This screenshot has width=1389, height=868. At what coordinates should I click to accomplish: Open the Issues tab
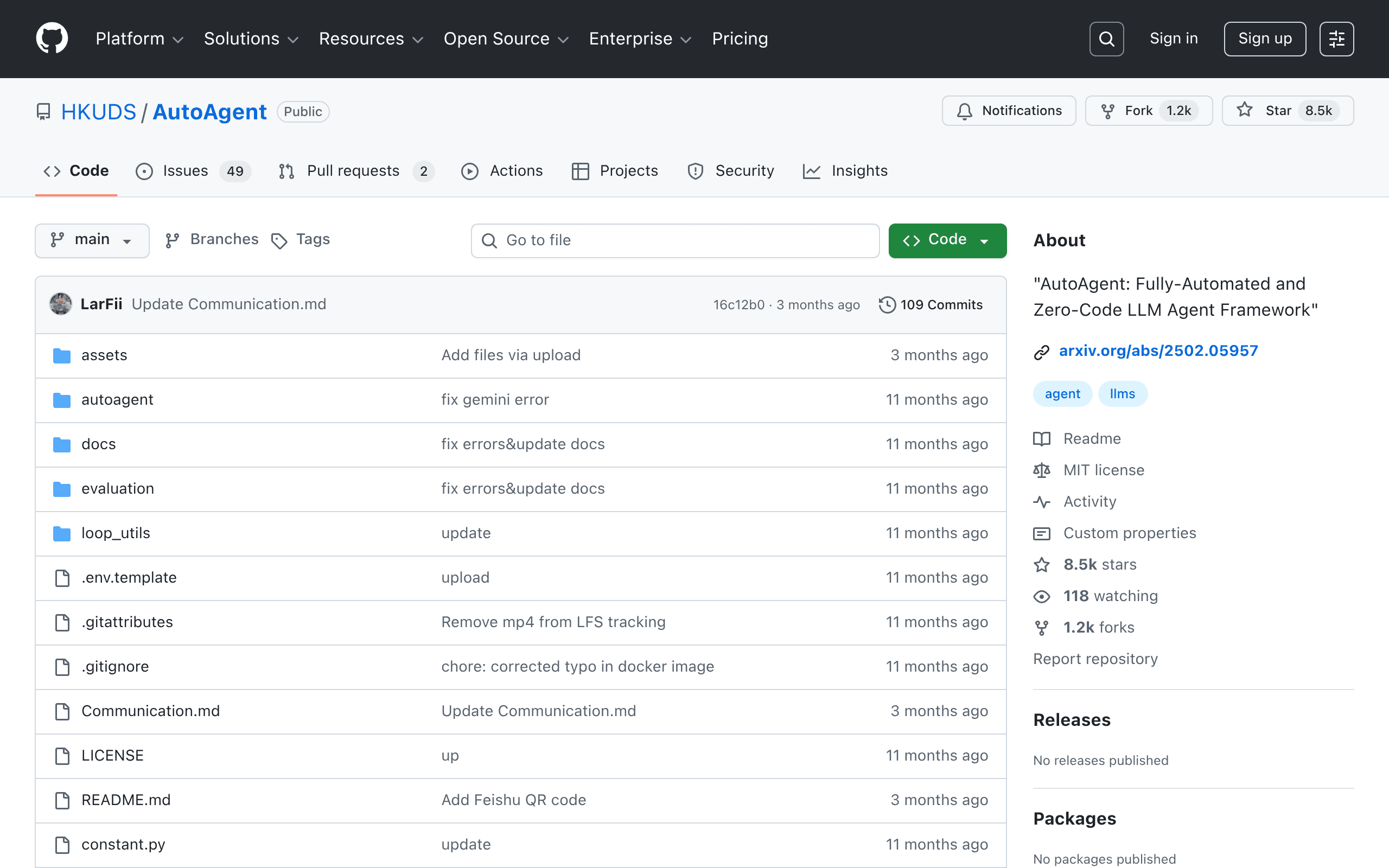point(193,171)
